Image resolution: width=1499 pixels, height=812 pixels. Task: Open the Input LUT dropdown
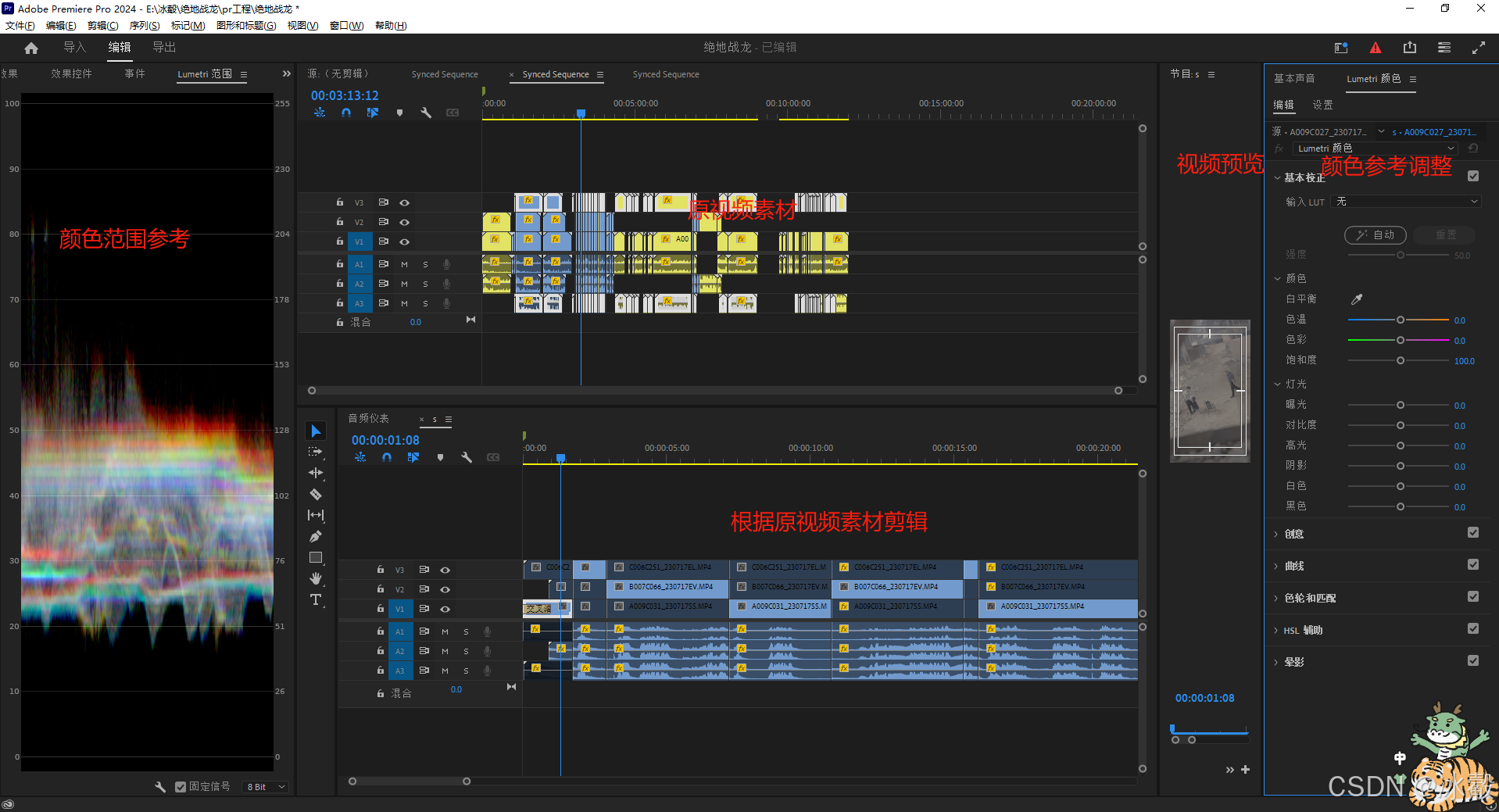[1407, 202]
